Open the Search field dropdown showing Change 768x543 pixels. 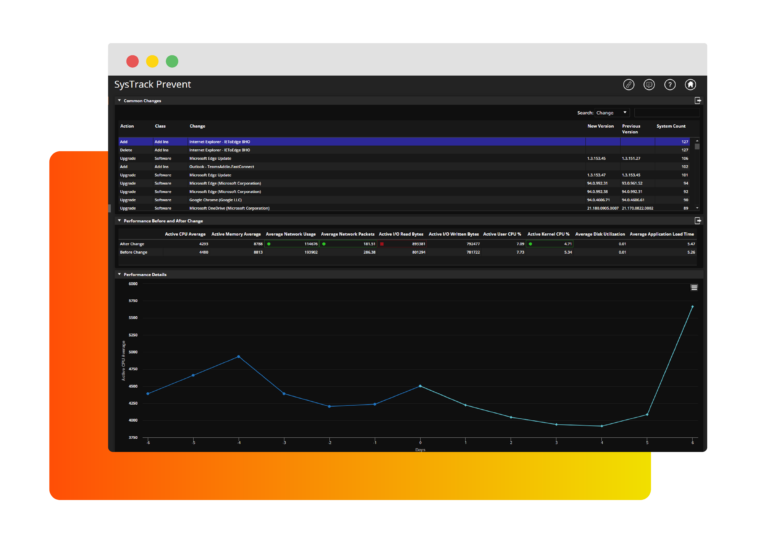(611, 113)
